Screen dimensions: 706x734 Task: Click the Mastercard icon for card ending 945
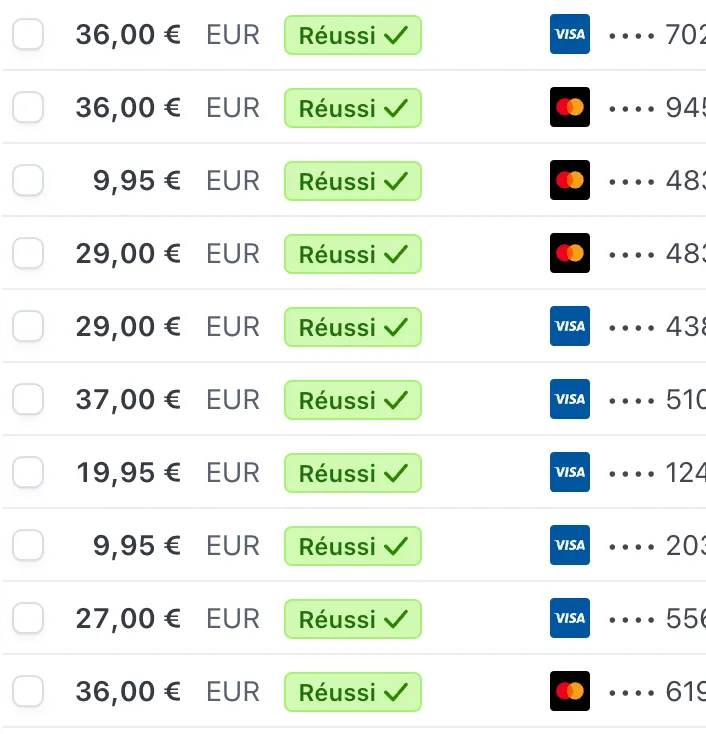point(570,108)
